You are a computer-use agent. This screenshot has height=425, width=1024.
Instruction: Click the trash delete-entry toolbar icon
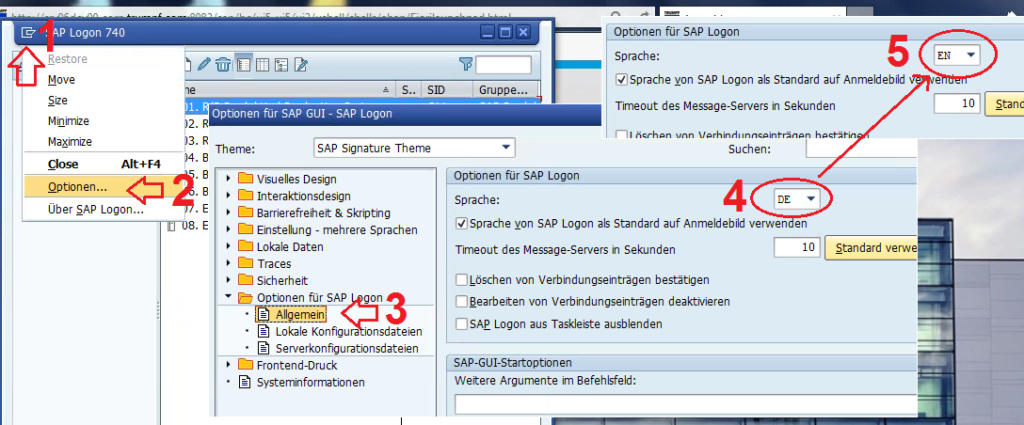pyautogui.click(x=223, y=64)
